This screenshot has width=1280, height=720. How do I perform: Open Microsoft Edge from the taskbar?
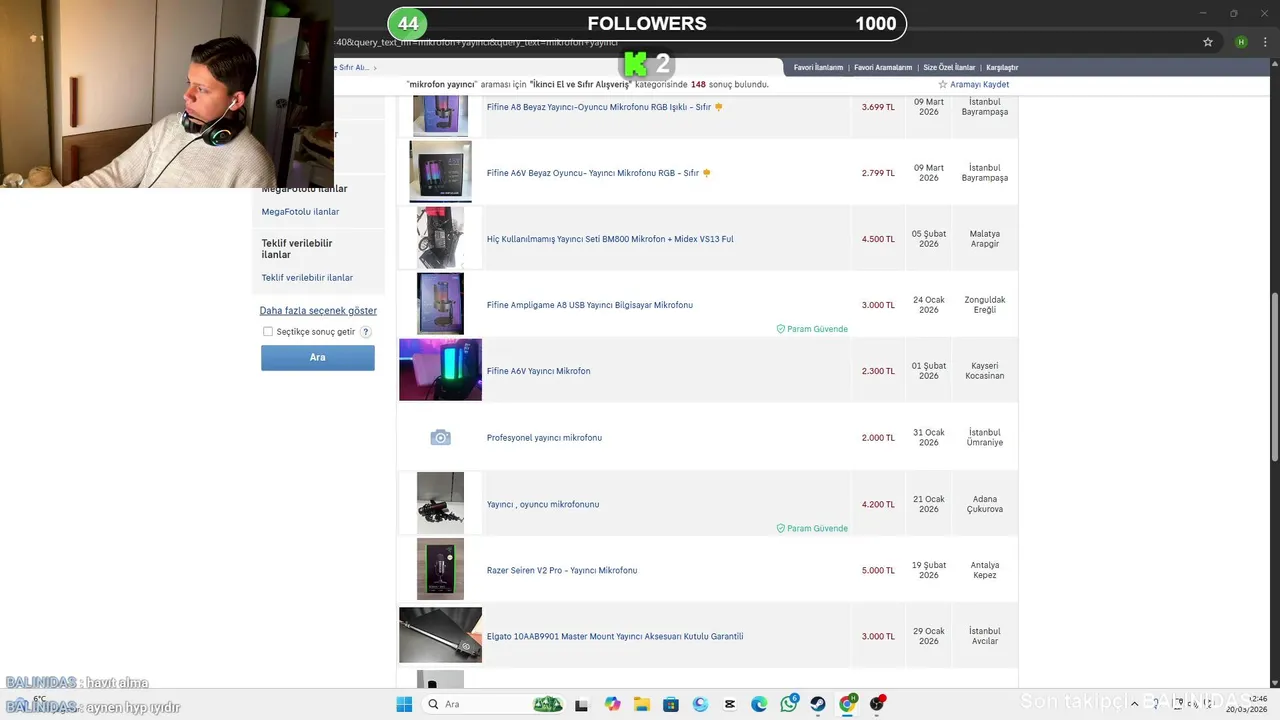[x=759, y=704]
